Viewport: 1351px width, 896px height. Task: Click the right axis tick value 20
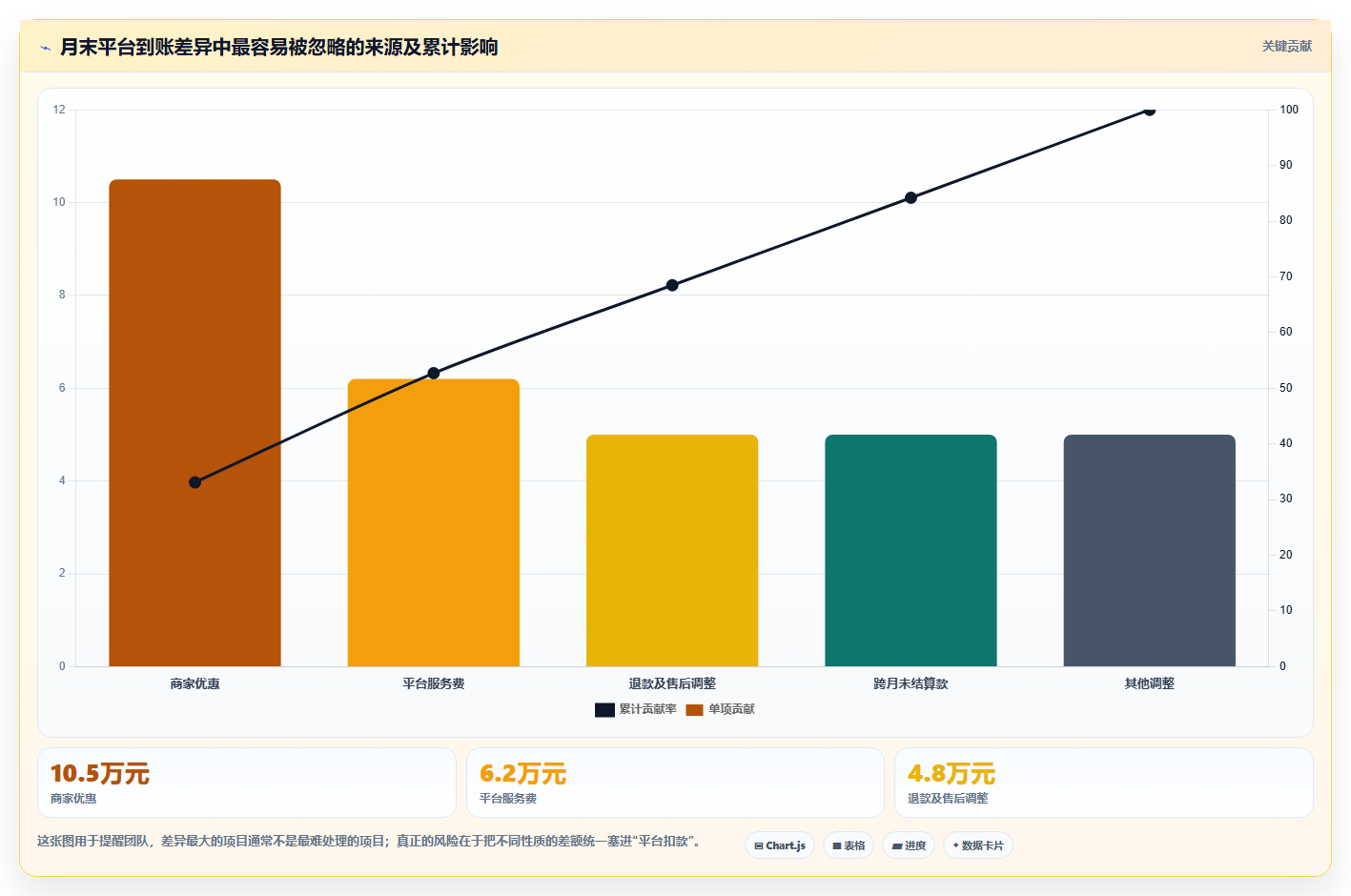coord(1286,555)
